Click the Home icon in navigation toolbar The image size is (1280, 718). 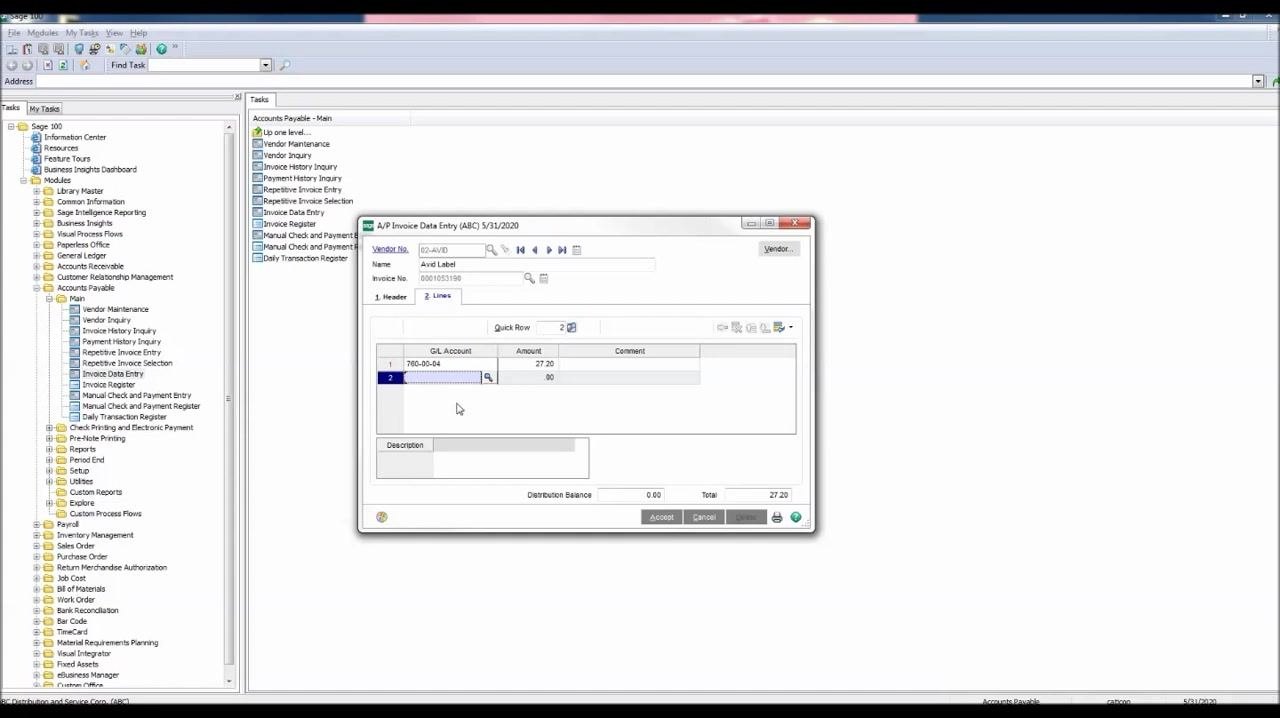84,65
